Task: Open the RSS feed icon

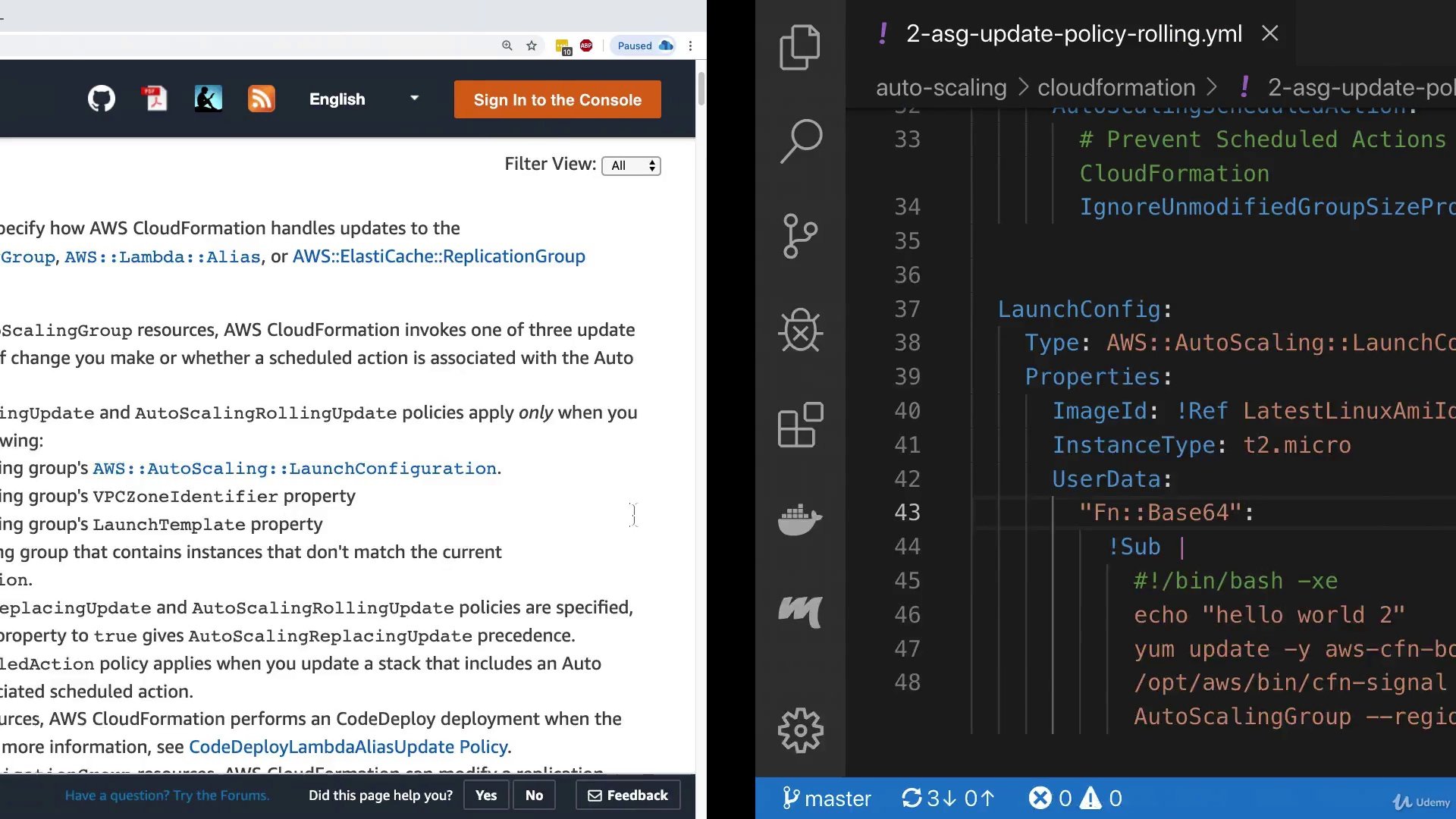Action: [262, 99]
